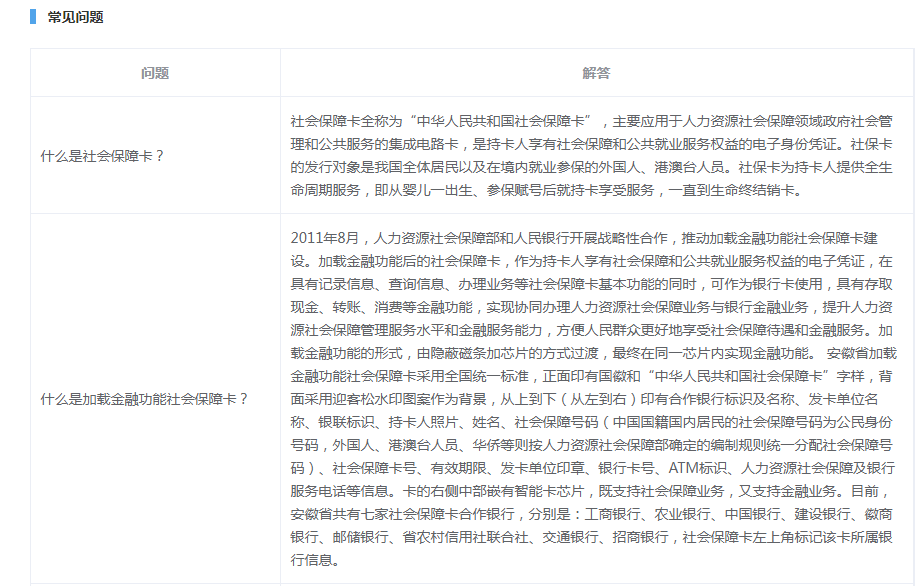Click the line starting 设。加载金融功能后的社会保障卡
Screen dimensions: 918x586
point(590,261)
